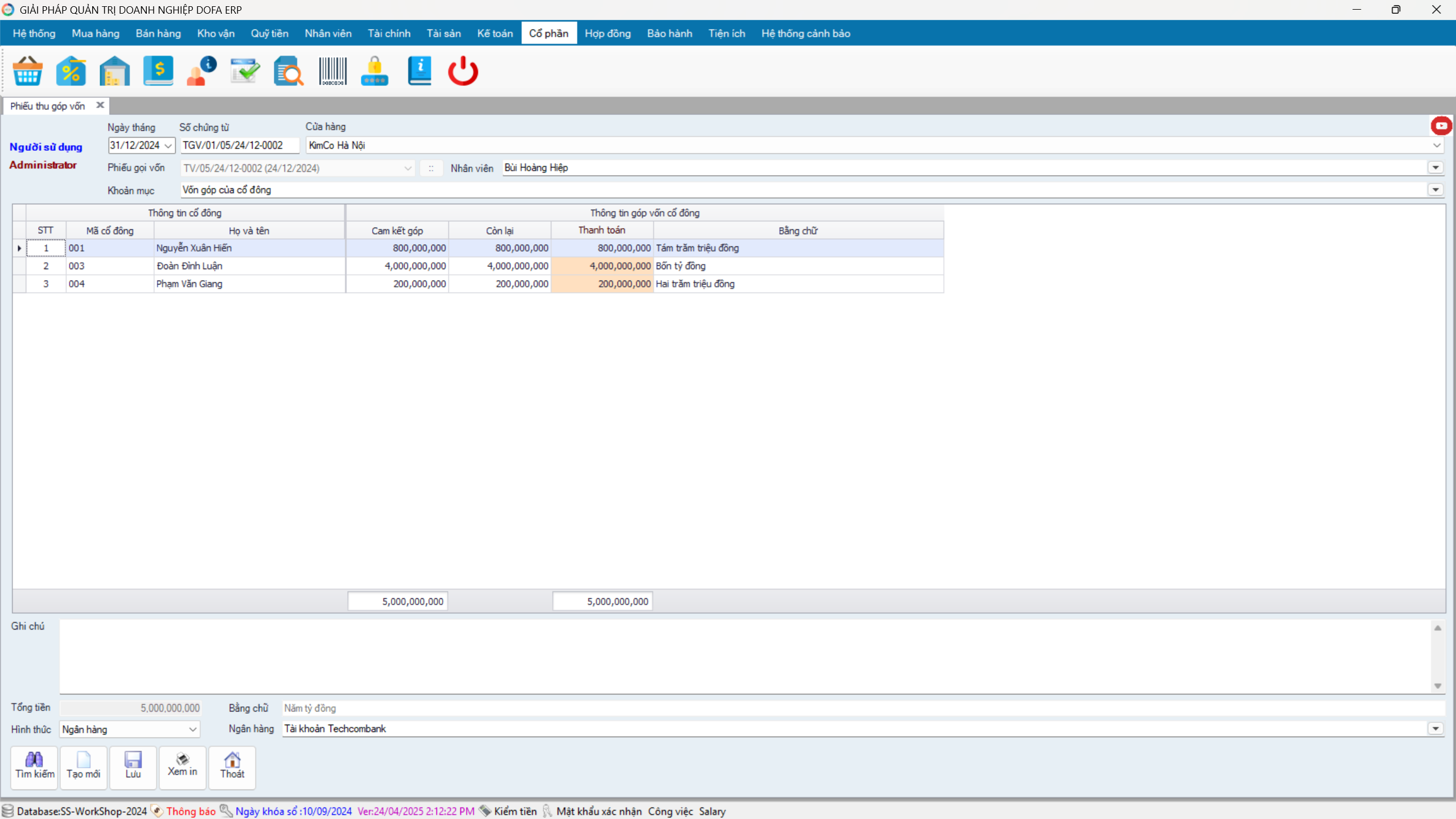Viewport: 1456px width, 819px height.
Task: Click the Công việc status bar entry
Action: (670, 812)
